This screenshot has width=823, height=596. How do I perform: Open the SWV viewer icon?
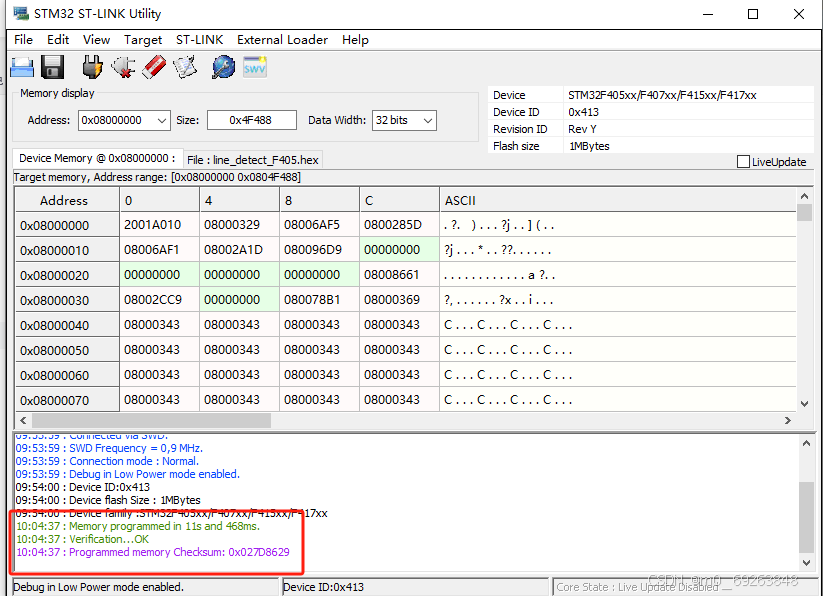(x=255, y=67)
